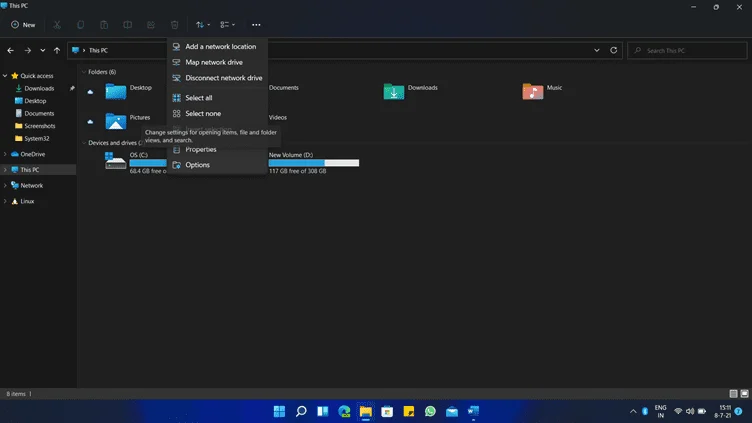Click the Refresh button beside address bar

(613, 50)
